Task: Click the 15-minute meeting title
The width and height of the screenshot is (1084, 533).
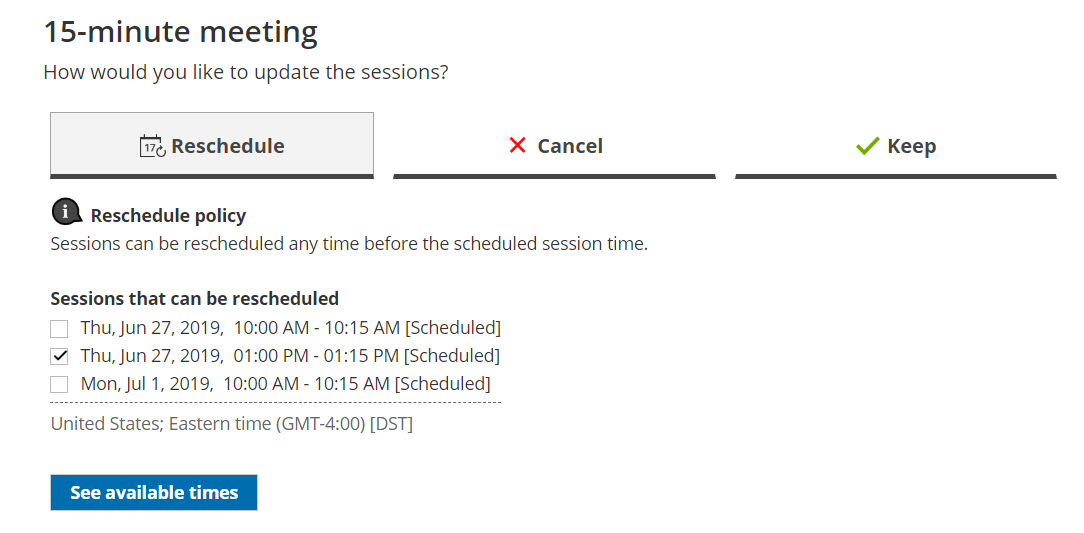Action: pos(181,32)
